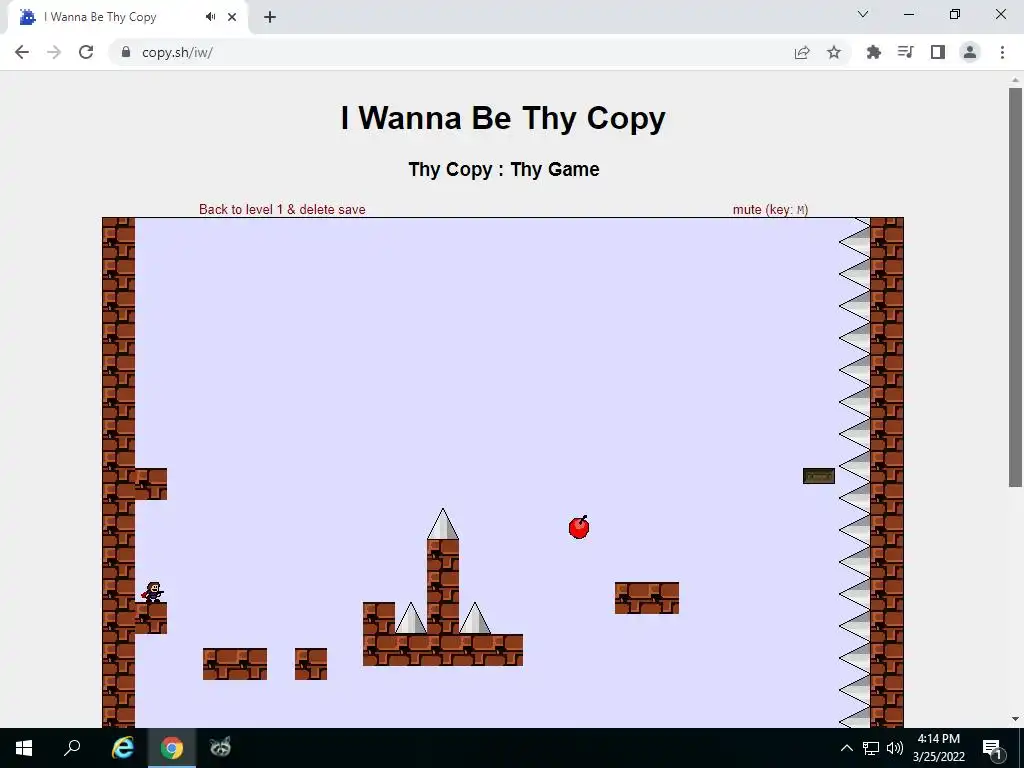1024x768 pixels.
Task: Click the red cherry in game
Action: point(579,527)
